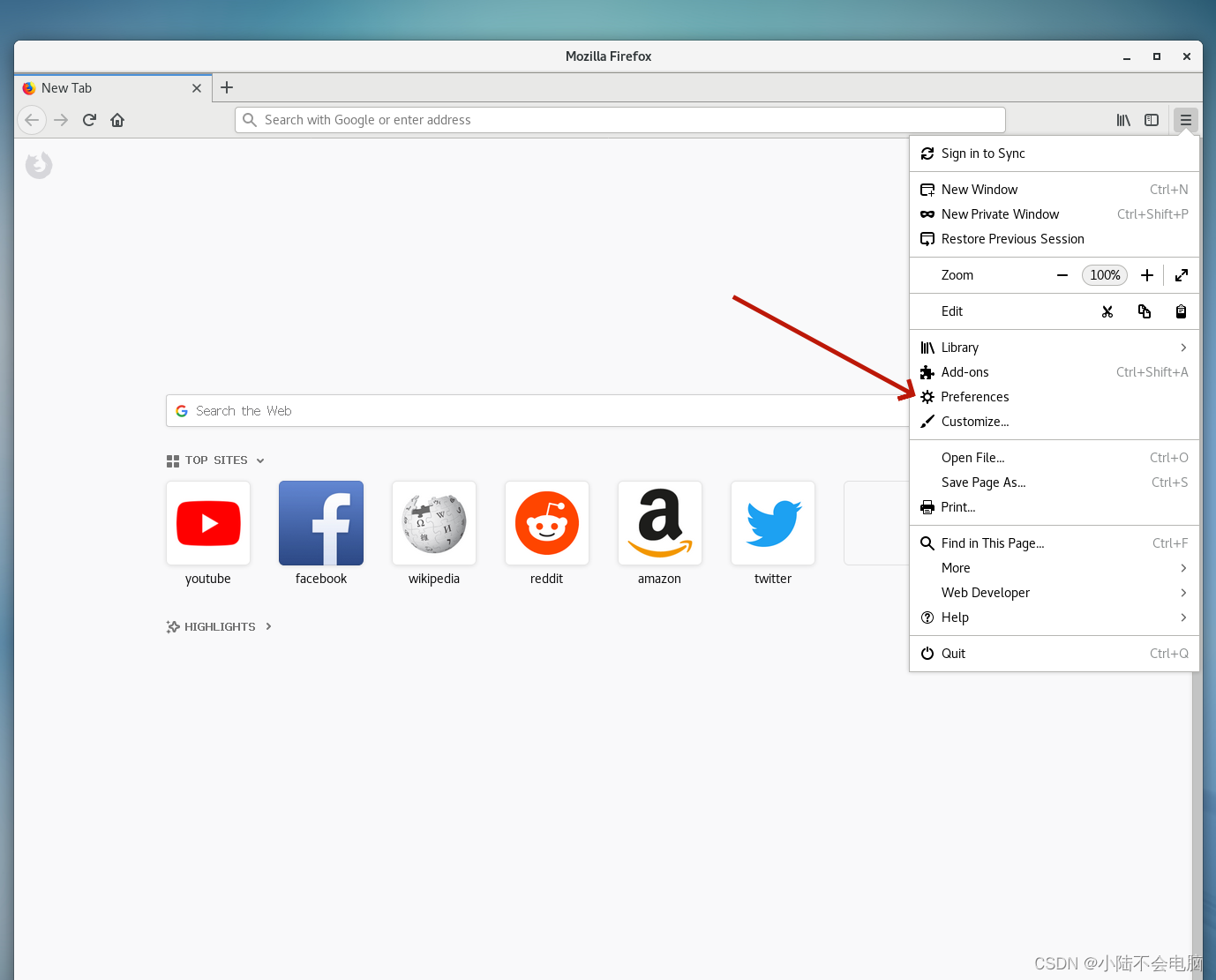The width and height of the screenshot is (1216, 980).
Task: Expand the HIGHLIGHTS section
Action: click(x=270, y=626)
